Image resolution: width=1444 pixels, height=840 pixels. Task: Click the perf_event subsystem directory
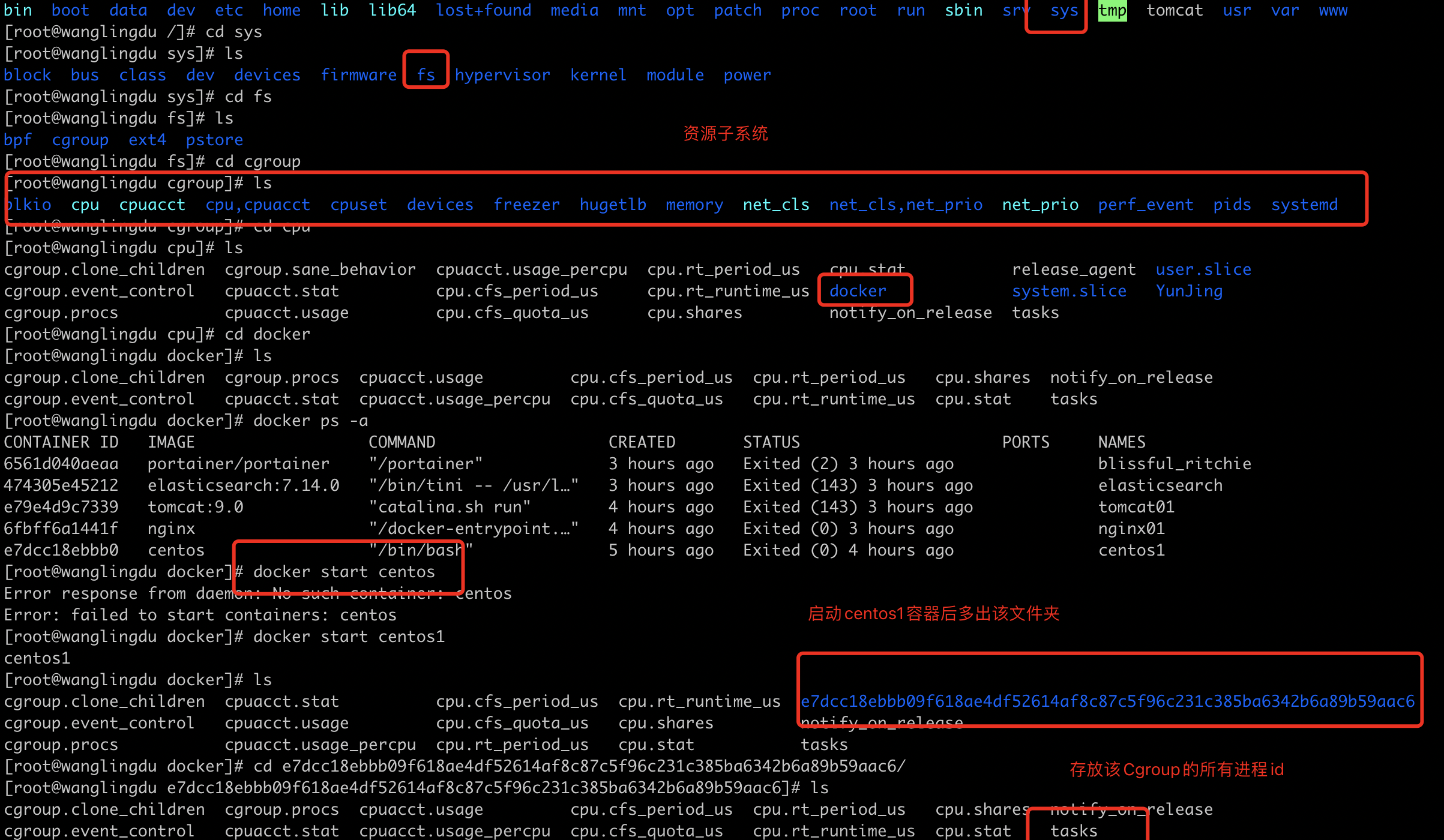pyautogui.click(x=1145, y=205)
